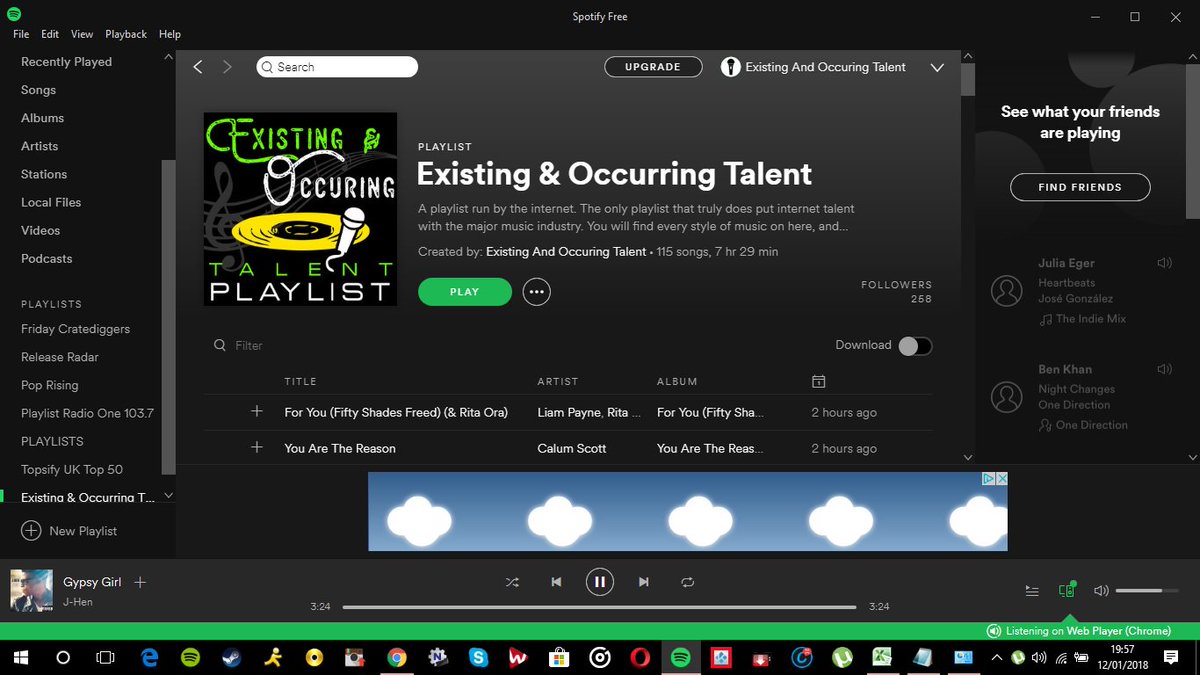
Task: Open devices available icon
Action: pyautogui.click(x=1067, y=590)
